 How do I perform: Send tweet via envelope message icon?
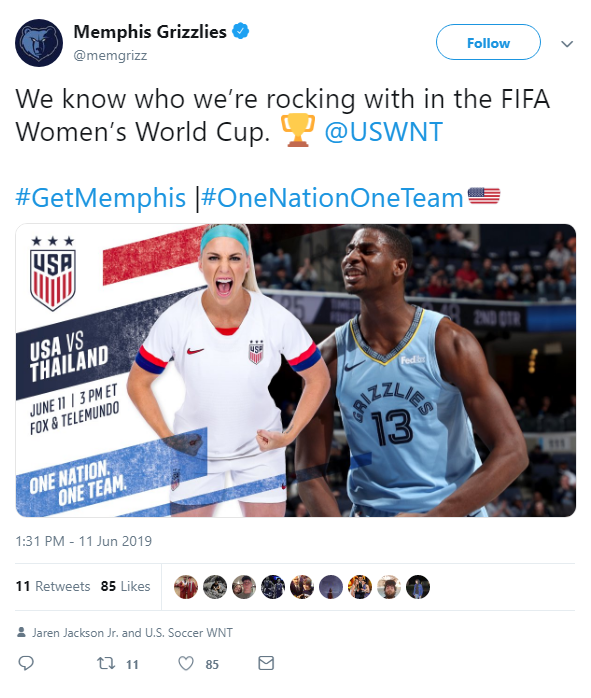[x=266, y=663]
